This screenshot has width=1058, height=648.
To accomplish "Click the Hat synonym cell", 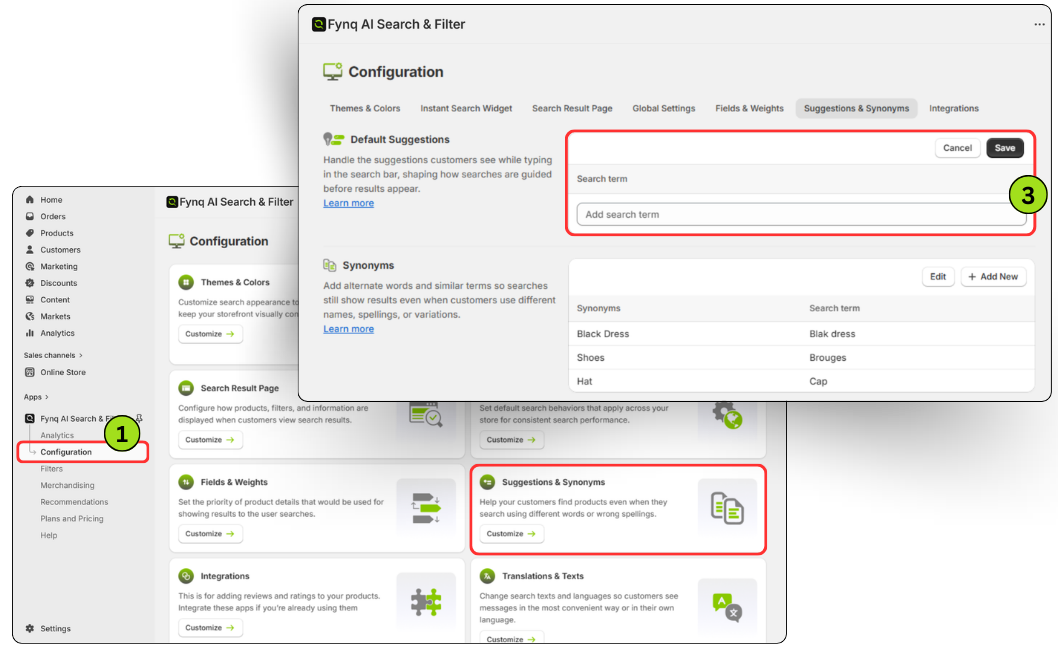I will point(584,381).
